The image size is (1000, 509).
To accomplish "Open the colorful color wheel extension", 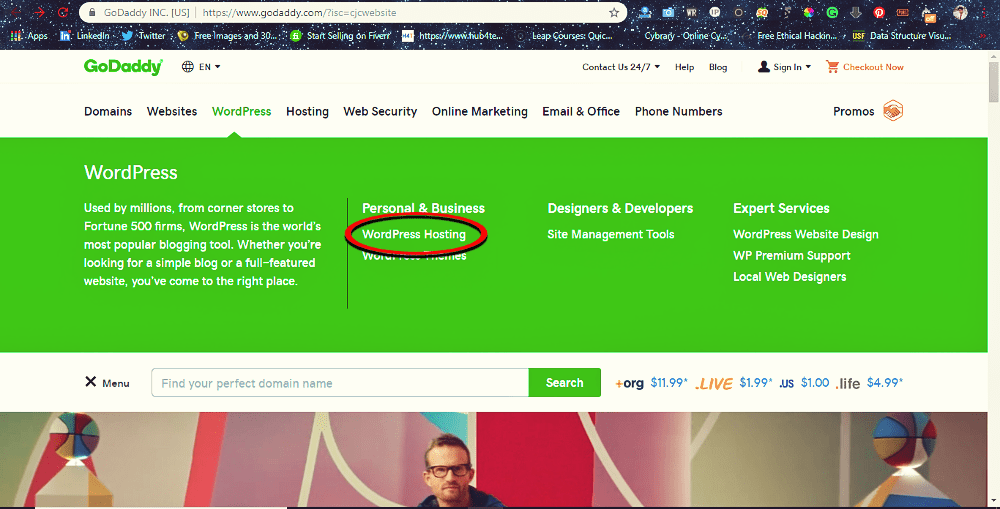I will pyautogui.click(x=809, y=12).
